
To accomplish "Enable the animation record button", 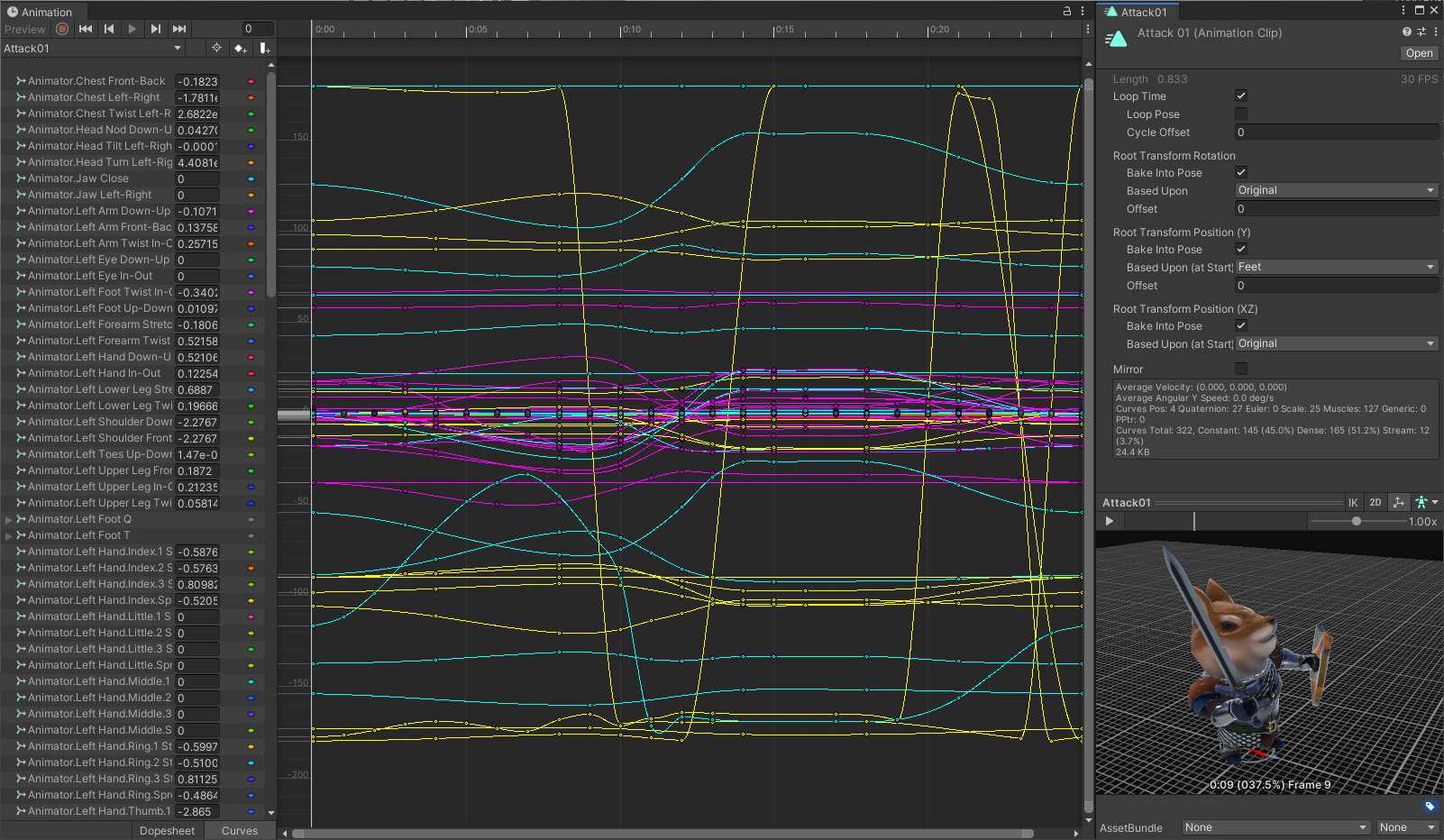I will (x=61, y=28).
